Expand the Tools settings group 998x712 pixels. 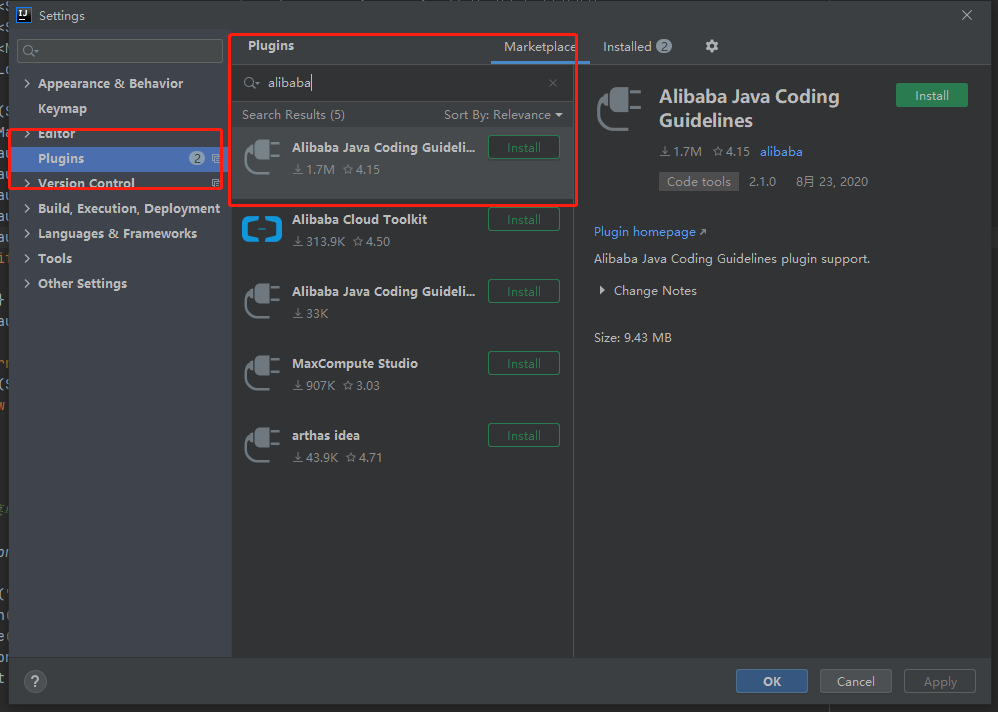27,258
